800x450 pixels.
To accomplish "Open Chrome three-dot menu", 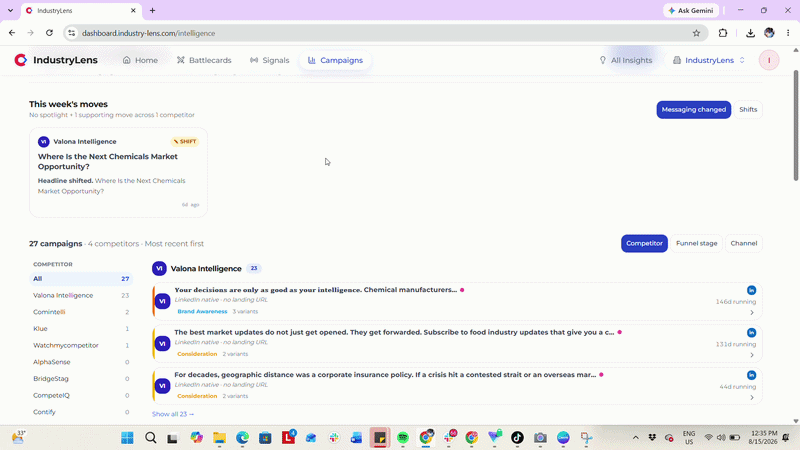I will (788, 33).
